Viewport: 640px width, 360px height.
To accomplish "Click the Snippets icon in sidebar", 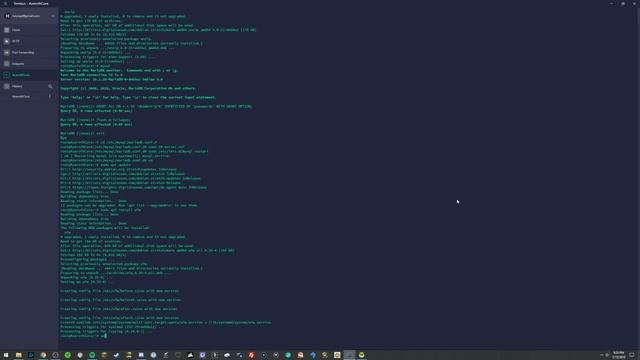I will tap(7, 64).
